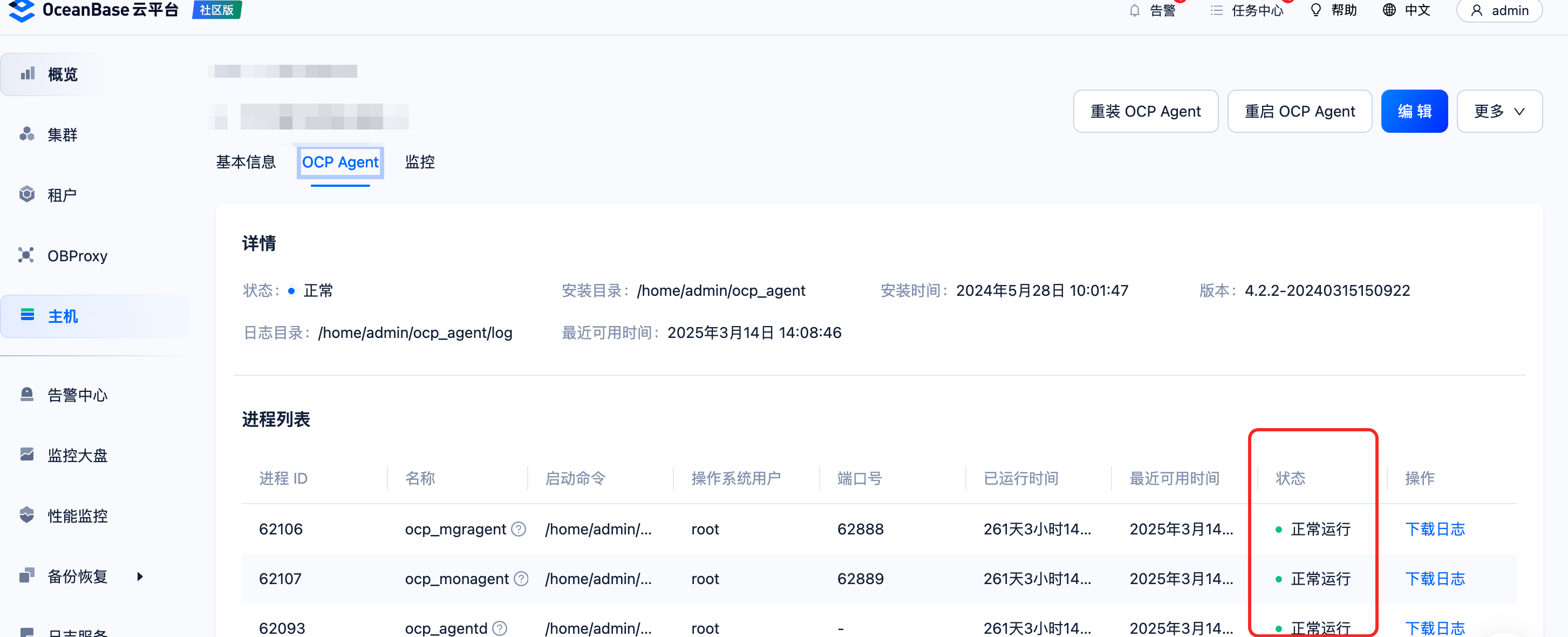
Task: Open the 告警 bell icon
Action: pos(1134,10)
